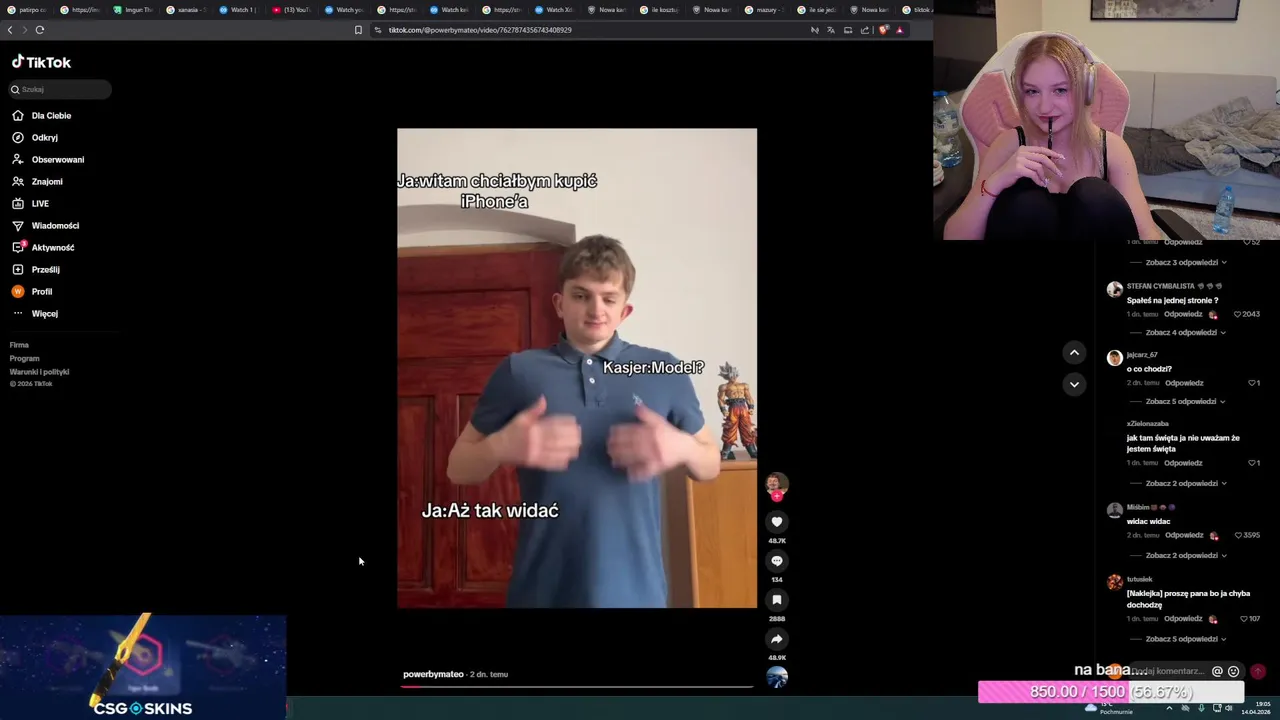
Task: Bookmark the video
Action: (x=777, y=600)
